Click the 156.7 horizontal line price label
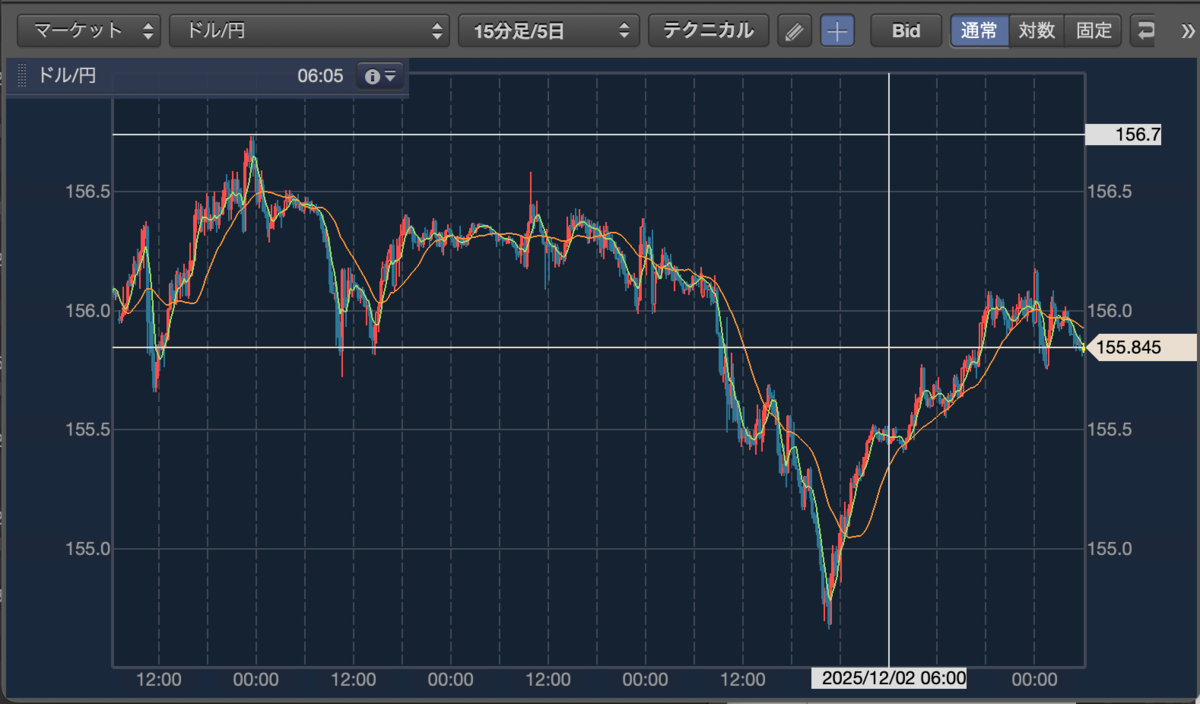 pyautogui.click(x=1124, y=134)
